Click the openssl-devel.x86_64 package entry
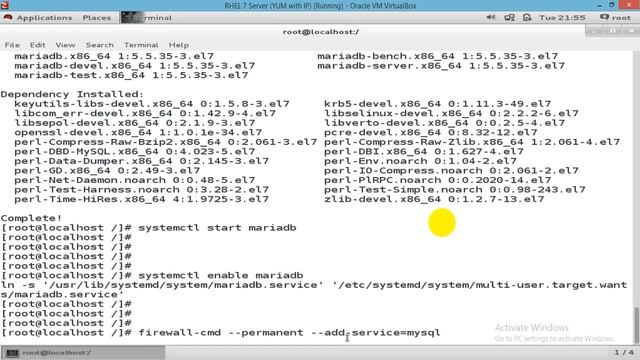This screenshot has width=640, height=360. tap(138, 133)
